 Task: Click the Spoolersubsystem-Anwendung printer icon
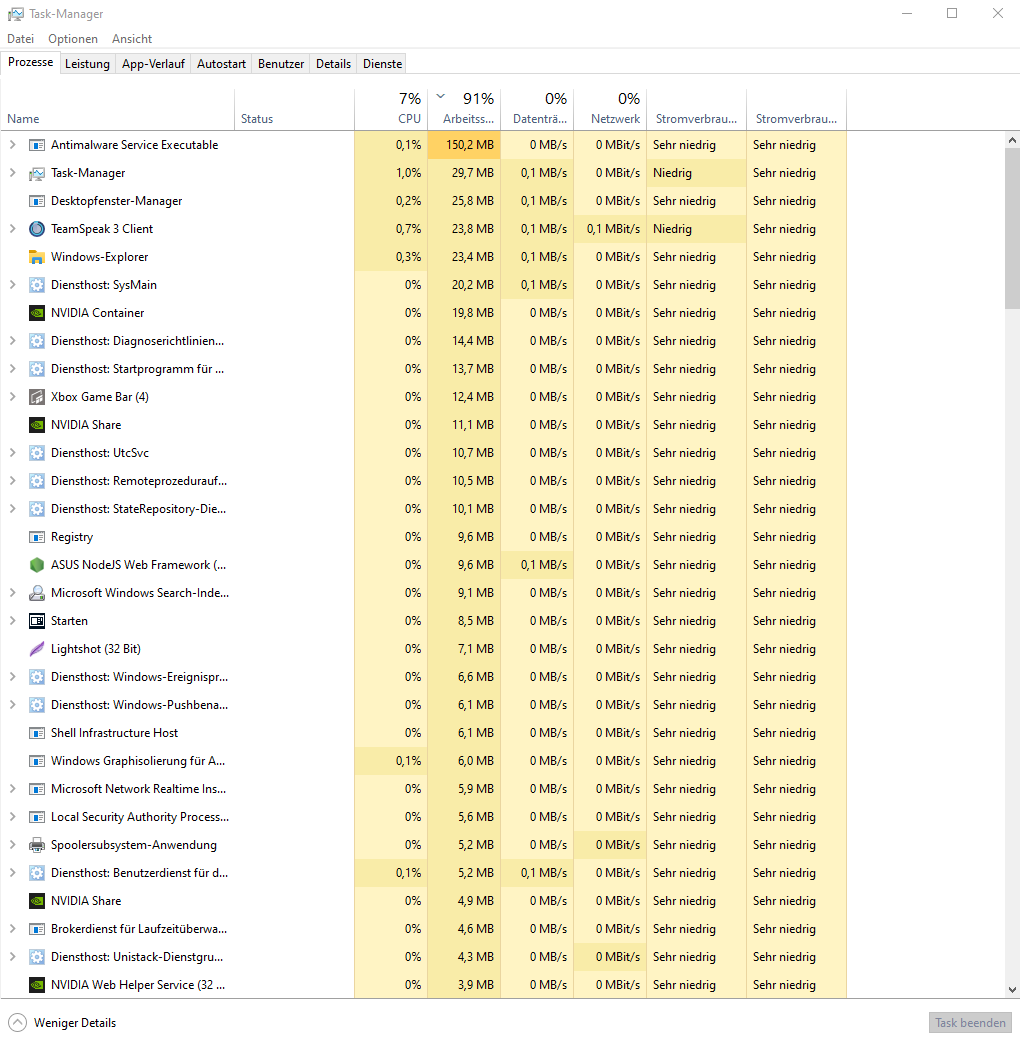pyautogui.click(x=37, y=845)
